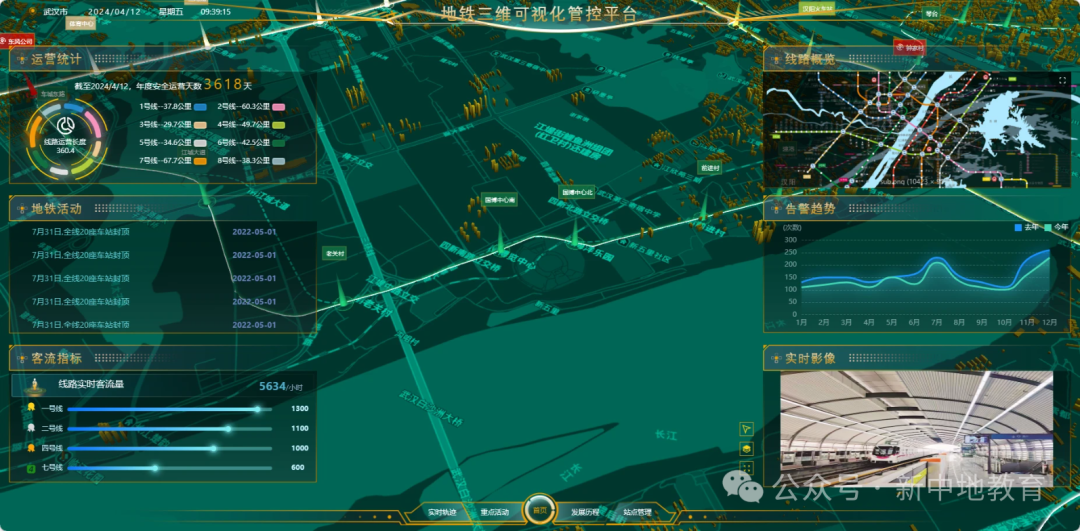Click the 运营统计 panel header icon
This screenshot has height=531, width=1080.
(20, 60)
